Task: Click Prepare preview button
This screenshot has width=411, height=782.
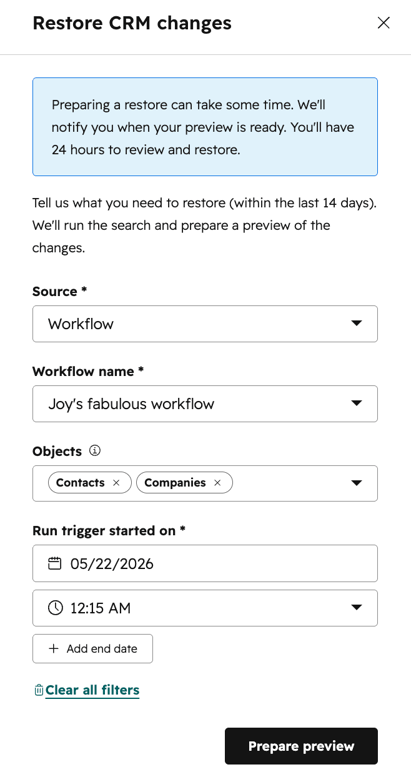Action: pyautogui.click(x=301, y=746)
